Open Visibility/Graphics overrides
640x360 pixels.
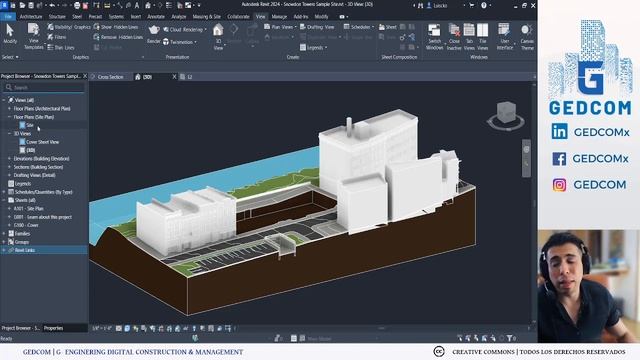69,27
